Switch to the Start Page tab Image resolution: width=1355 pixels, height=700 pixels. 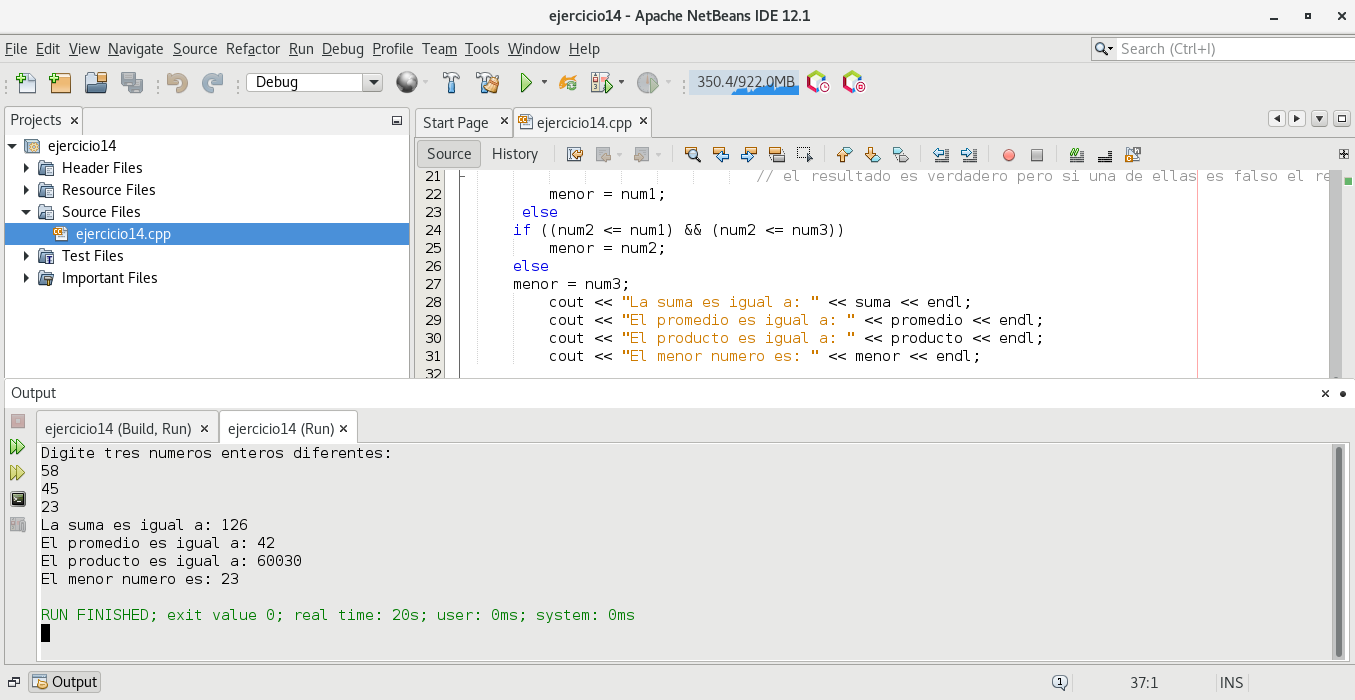click(456, 123)
